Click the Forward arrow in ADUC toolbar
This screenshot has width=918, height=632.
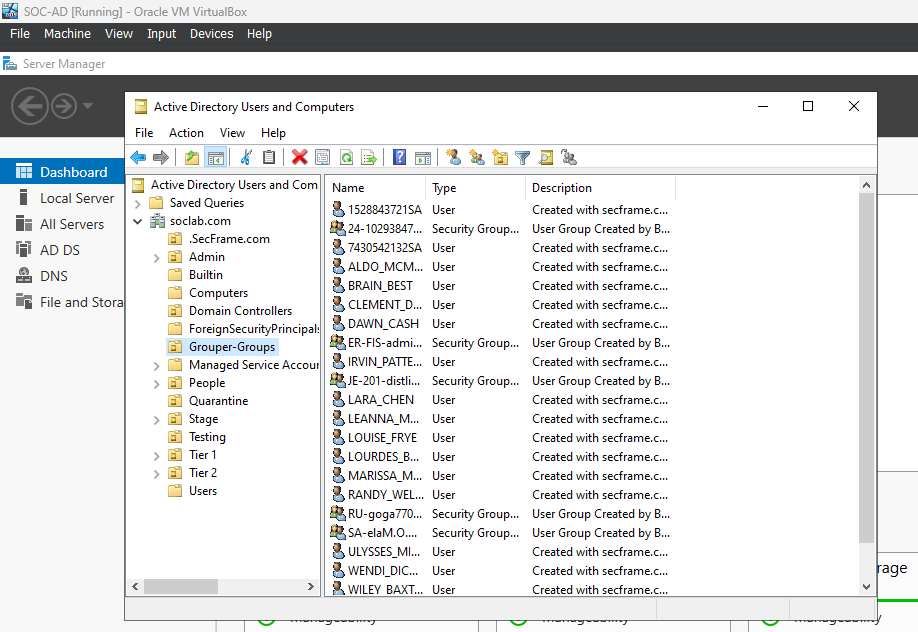[160, 157]
